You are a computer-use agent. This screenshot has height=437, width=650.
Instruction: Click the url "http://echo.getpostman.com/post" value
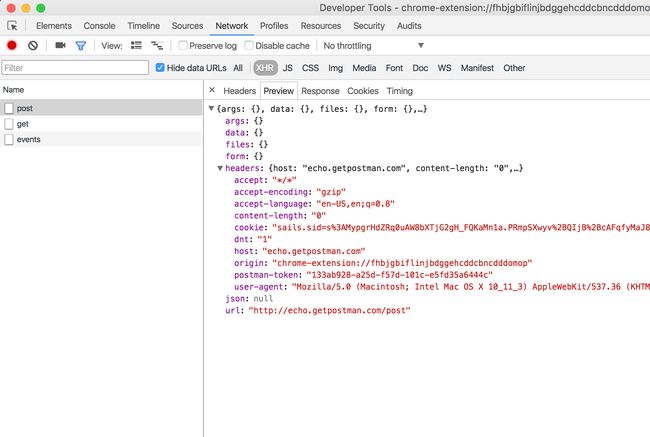[x=329, y=310]
